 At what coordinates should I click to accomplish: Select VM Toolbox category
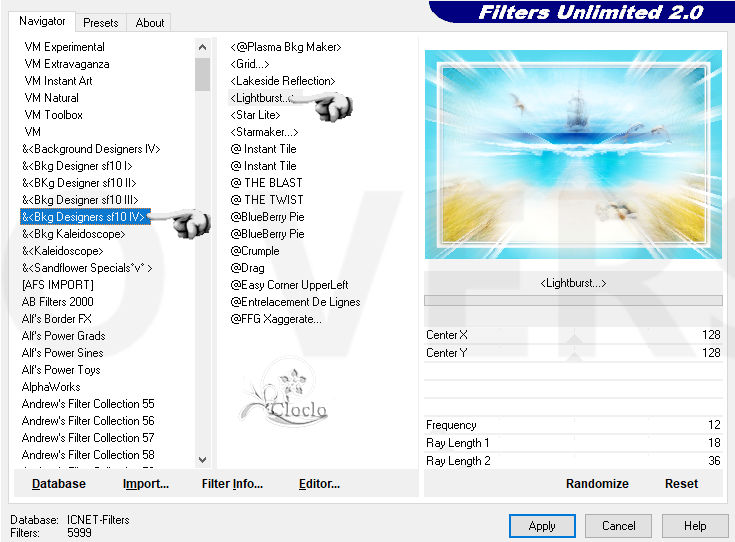point(53,114)
